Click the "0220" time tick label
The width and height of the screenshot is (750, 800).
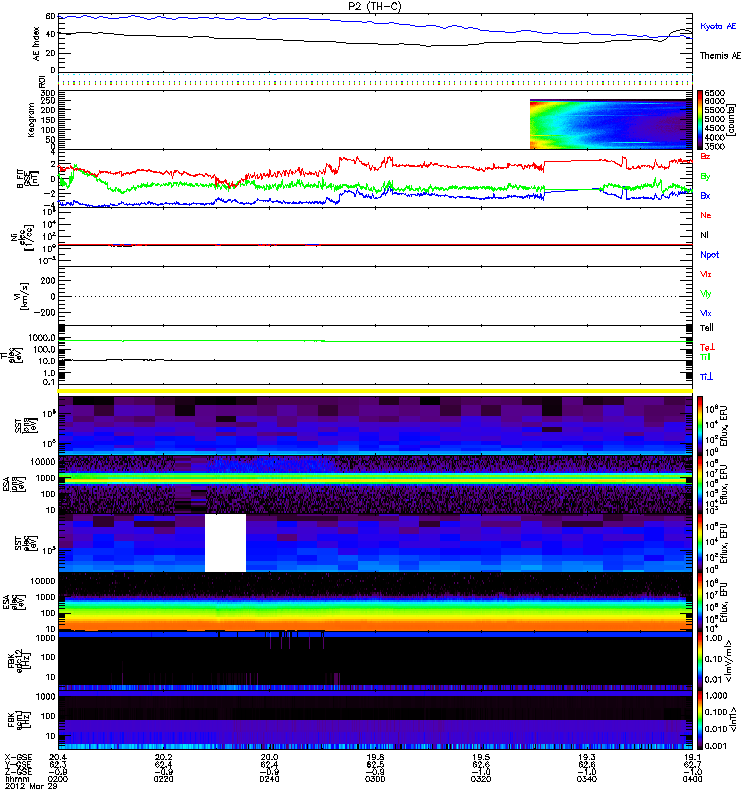[164, 779]
